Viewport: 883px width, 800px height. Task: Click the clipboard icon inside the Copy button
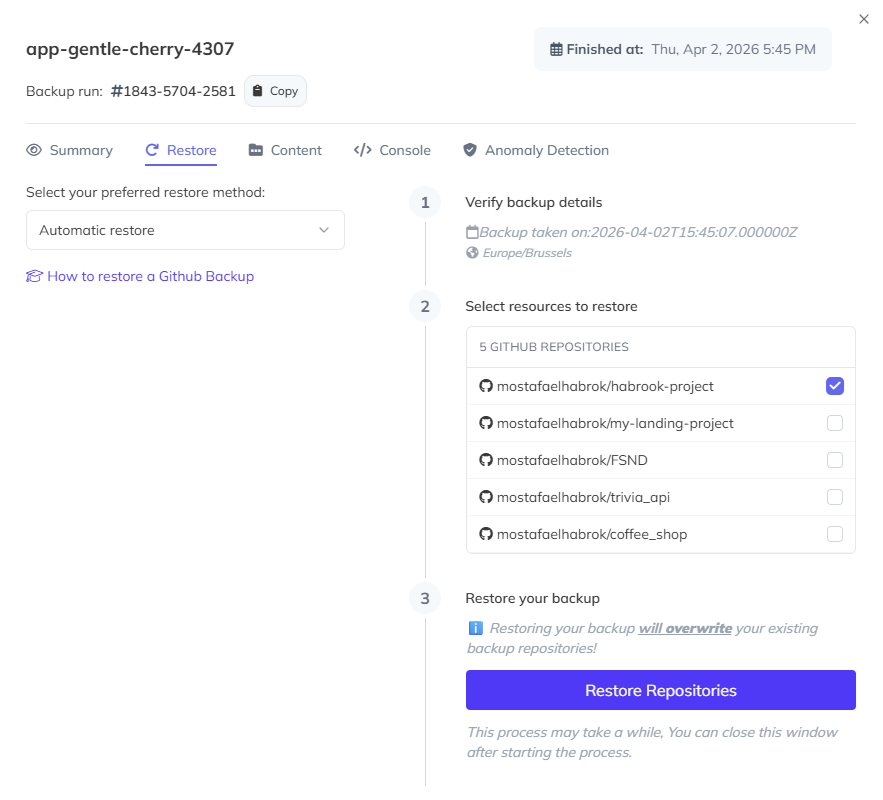click(x=259, y=90)
